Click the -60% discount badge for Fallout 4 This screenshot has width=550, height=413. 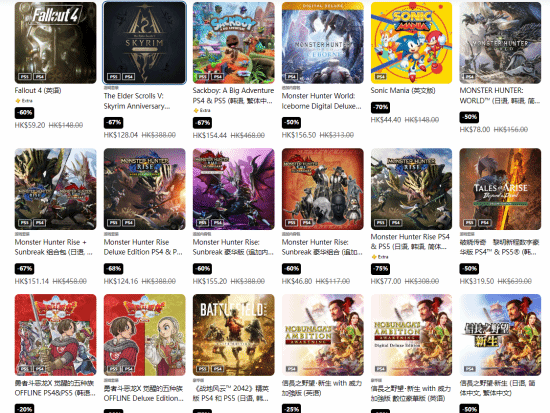(24, 113)
